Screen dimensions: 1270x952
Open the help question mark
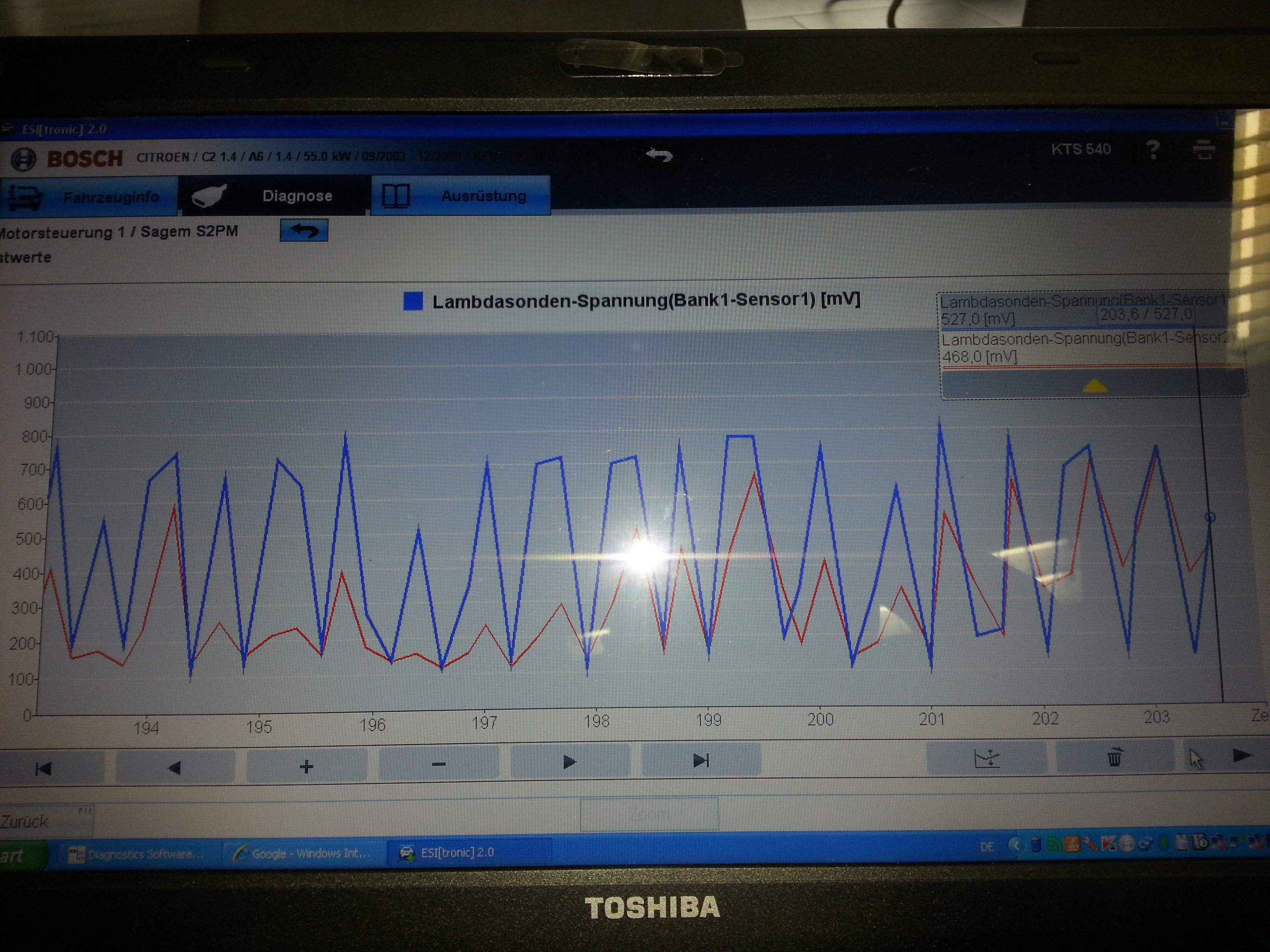coord(1152,150)
